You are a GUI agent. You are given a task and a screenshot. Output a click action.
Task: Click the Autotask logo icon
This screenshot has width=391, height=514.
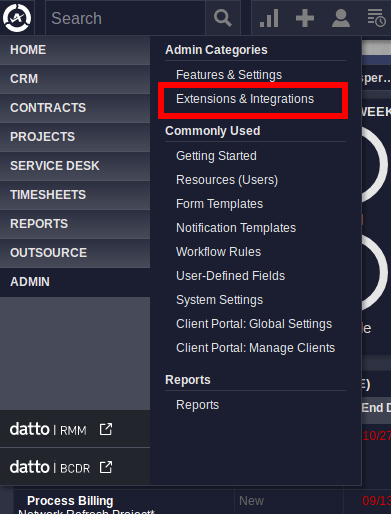coord(17,18)
